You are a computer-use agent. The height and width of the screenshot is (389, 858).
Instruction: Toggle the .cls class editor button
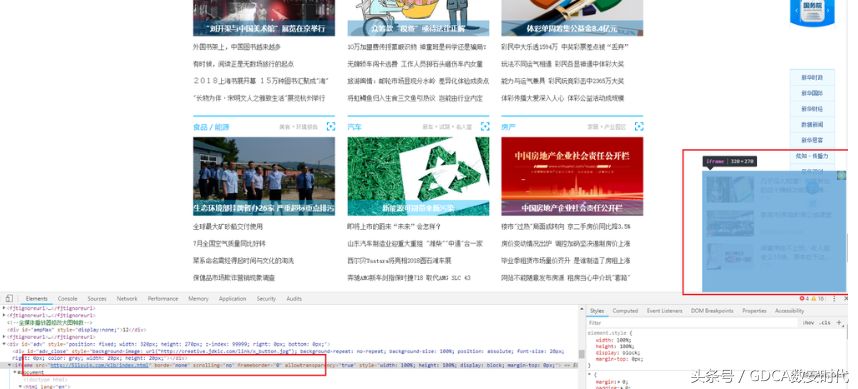pyautogui.click(x=825, y=323)
